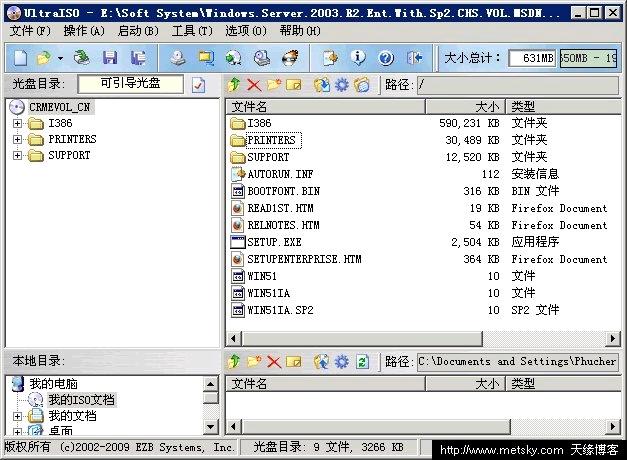Click the local tree scroll down arrow
Image resolution: width=627 pixels, height=460 pixels.
211,427
